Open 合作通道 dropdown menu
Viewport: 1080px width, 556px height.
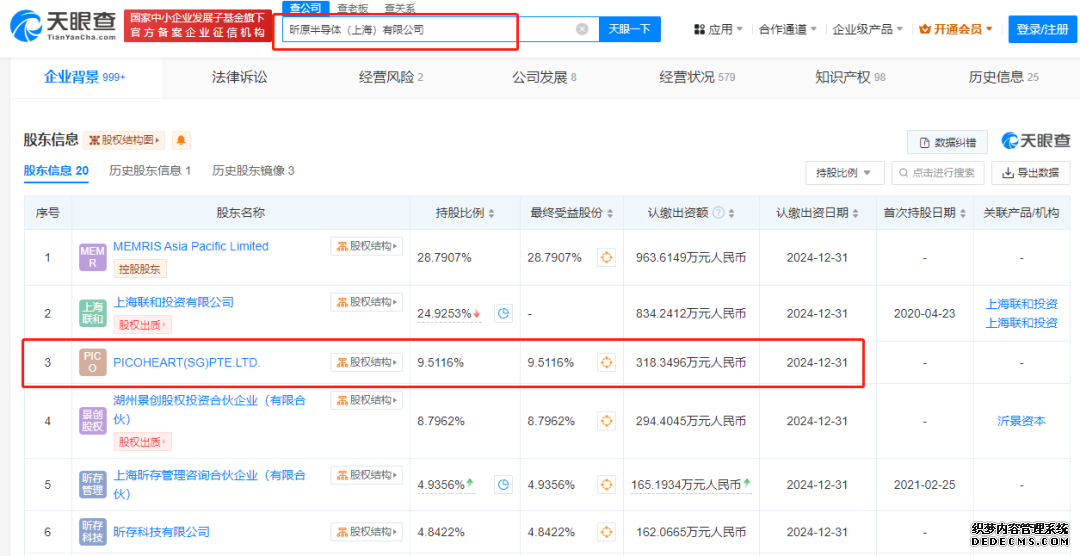pyautogui.click(x=788, y=30)
